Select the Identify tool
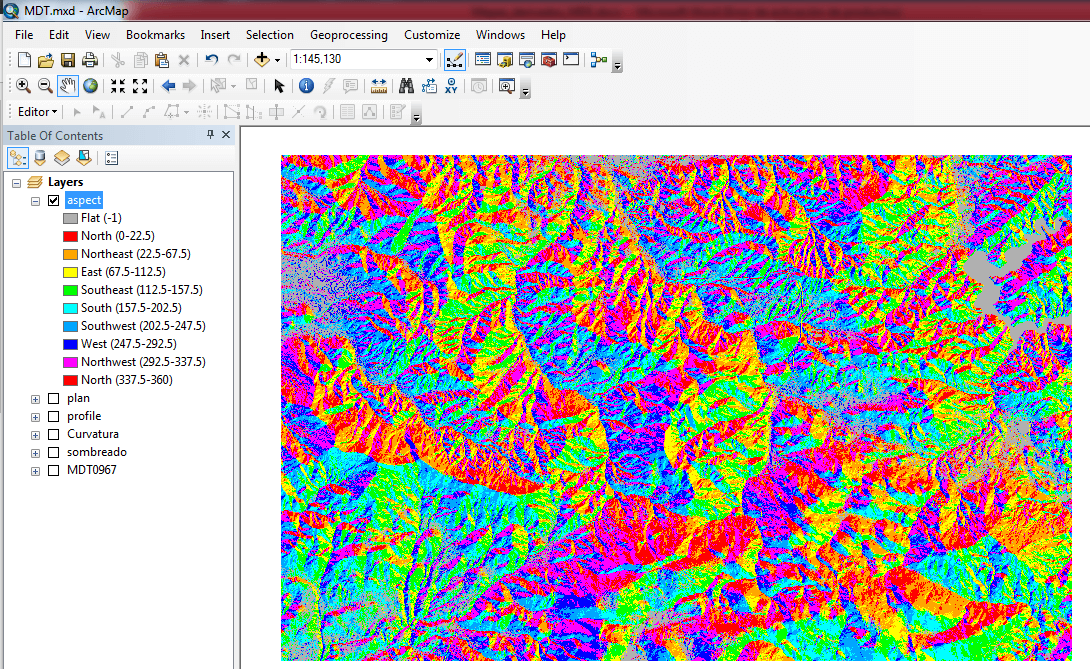This screenshot has height=669, width=1090. pos(307,86)
